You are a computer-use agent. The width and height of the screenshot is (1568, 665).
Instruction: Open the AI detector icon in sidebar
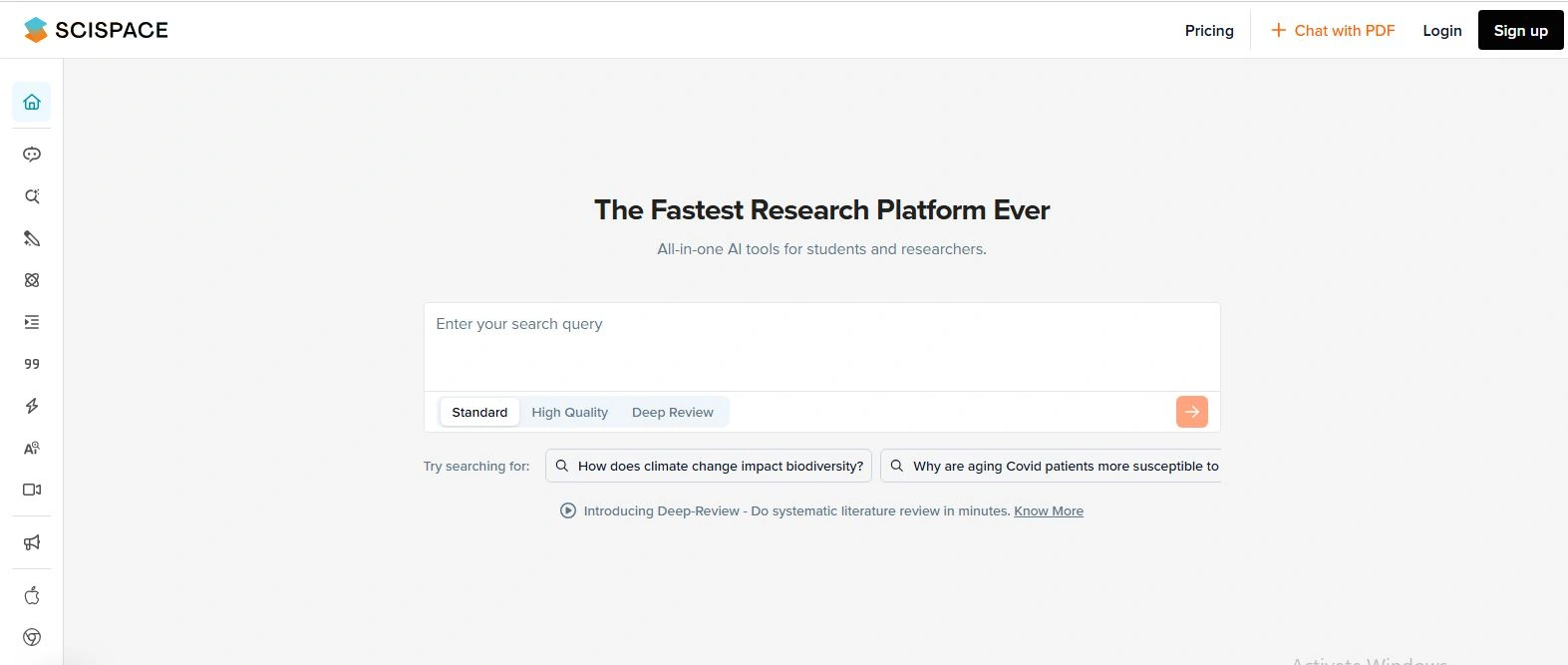click(x=32, y=448)
